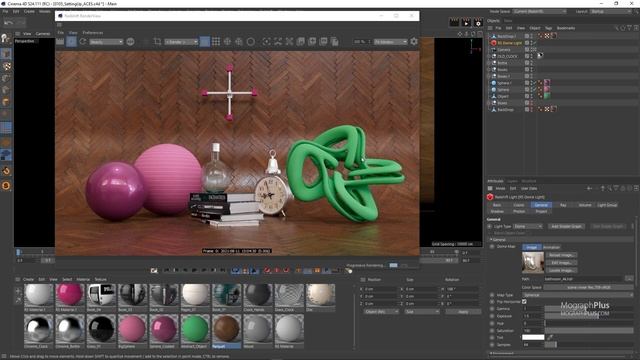Image resolution: width=640 pixels, height=360 pixels.
Task: Toggle Progressive Rendering switch
Action: (393, 265)
